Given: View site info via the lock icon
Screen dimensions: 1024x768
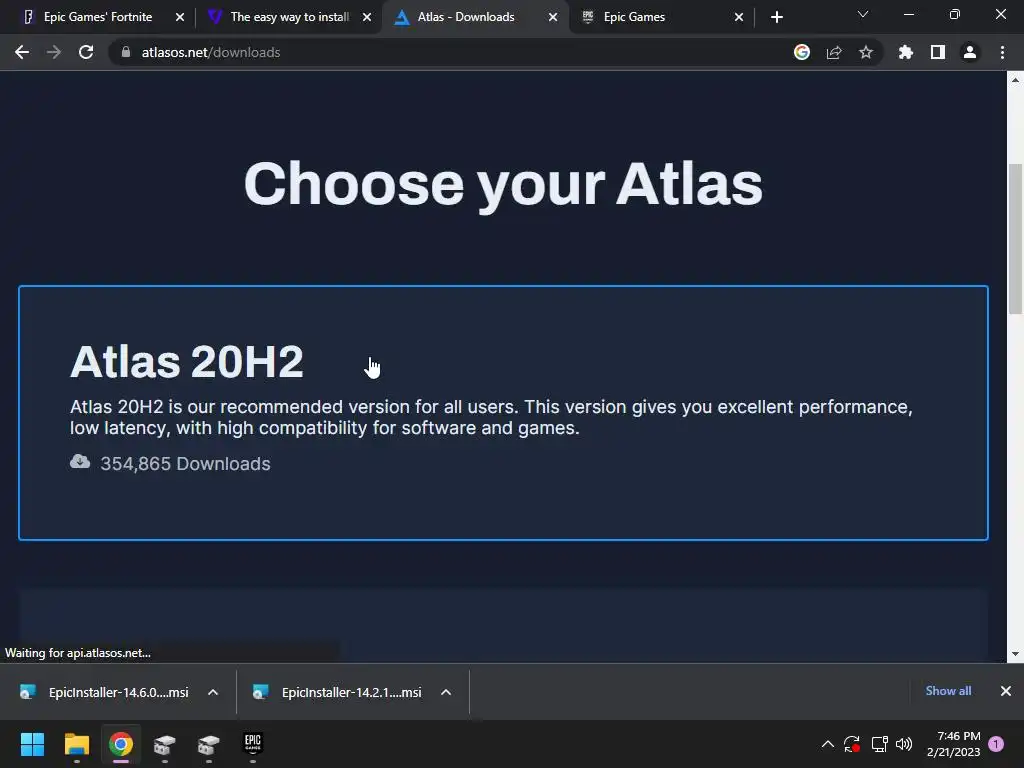Looking at the screenshot, I should tap(126, 52).
